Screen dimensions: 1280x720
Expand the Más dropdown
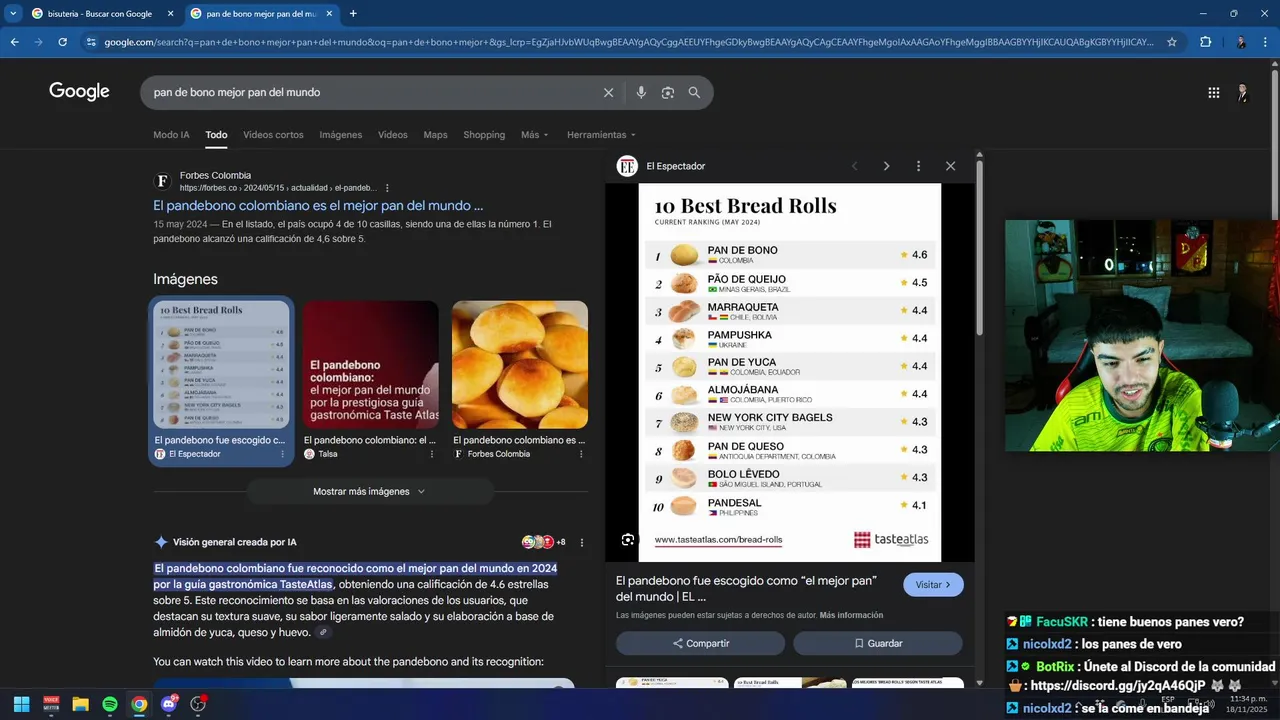pos(534,135)
